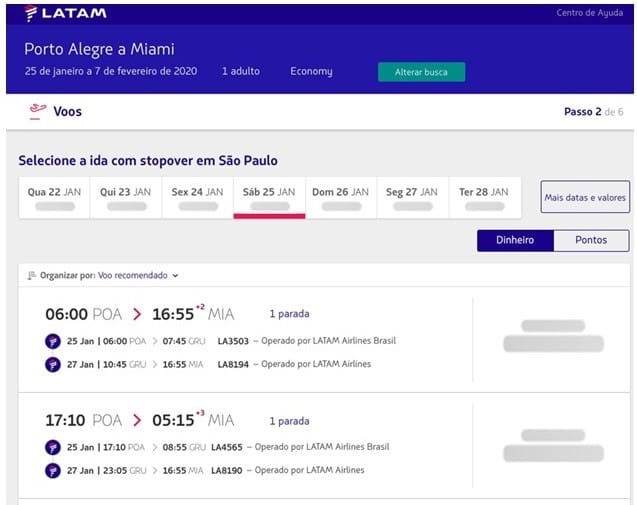
Task: Select the Dom 26 JAN date tab
Action: tap(341, 198)
